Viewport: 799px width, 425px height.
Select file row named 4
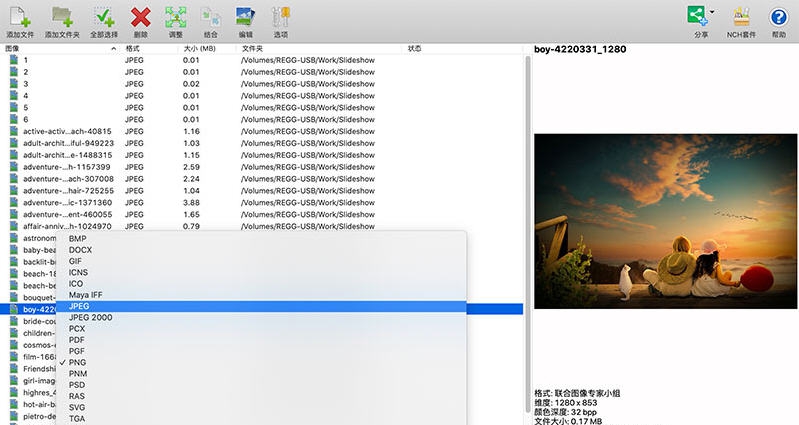pyautogui.click(x=261, y=96)
